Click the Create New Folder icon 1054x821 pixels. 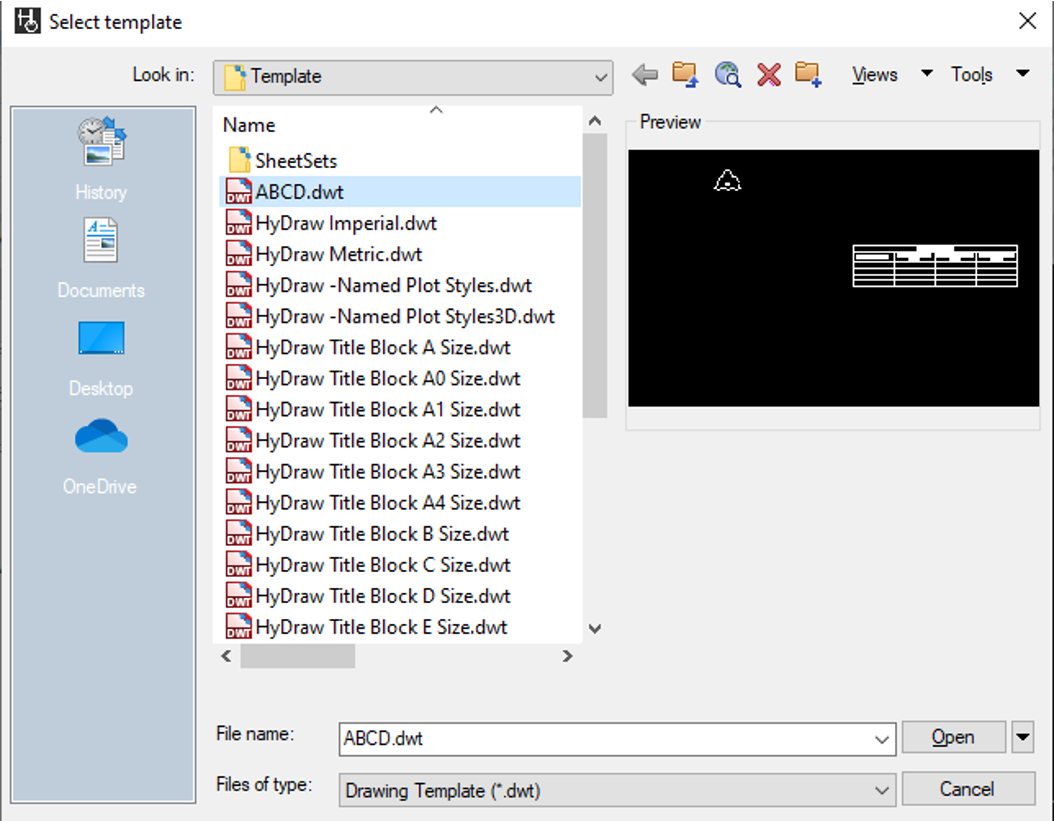tap(809, 75)
